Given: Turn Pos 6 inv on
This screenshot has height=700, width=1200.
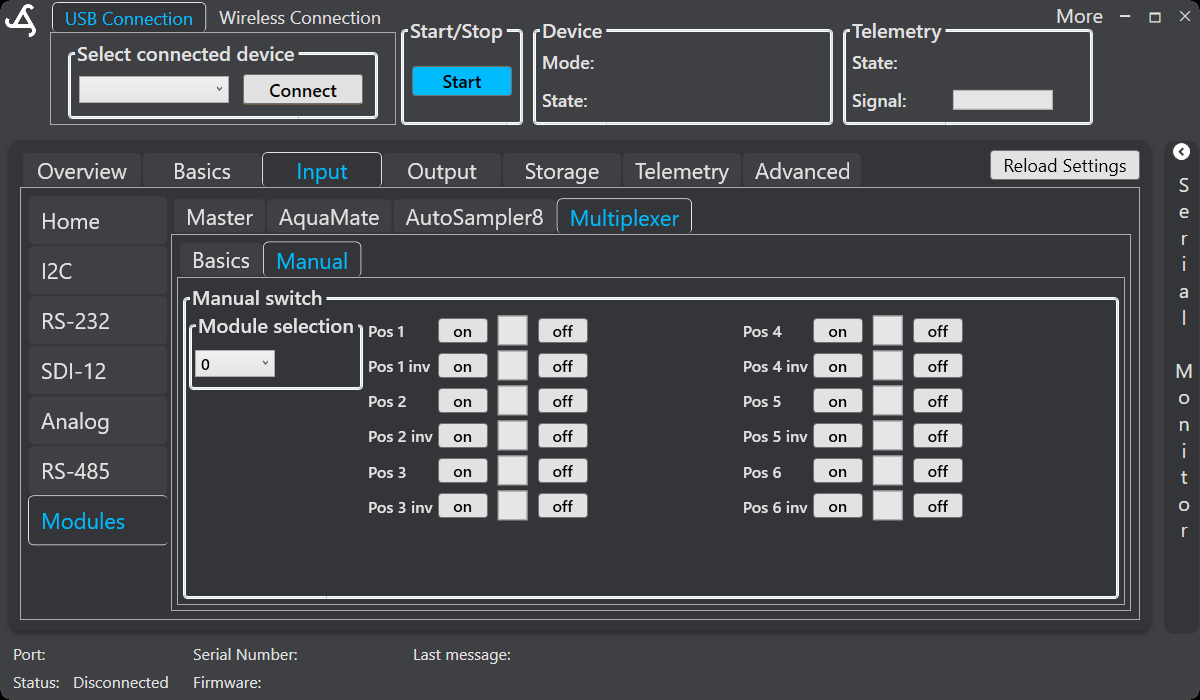Looking at the screenshot, I should pyautogui.click(x=838, y=506).
